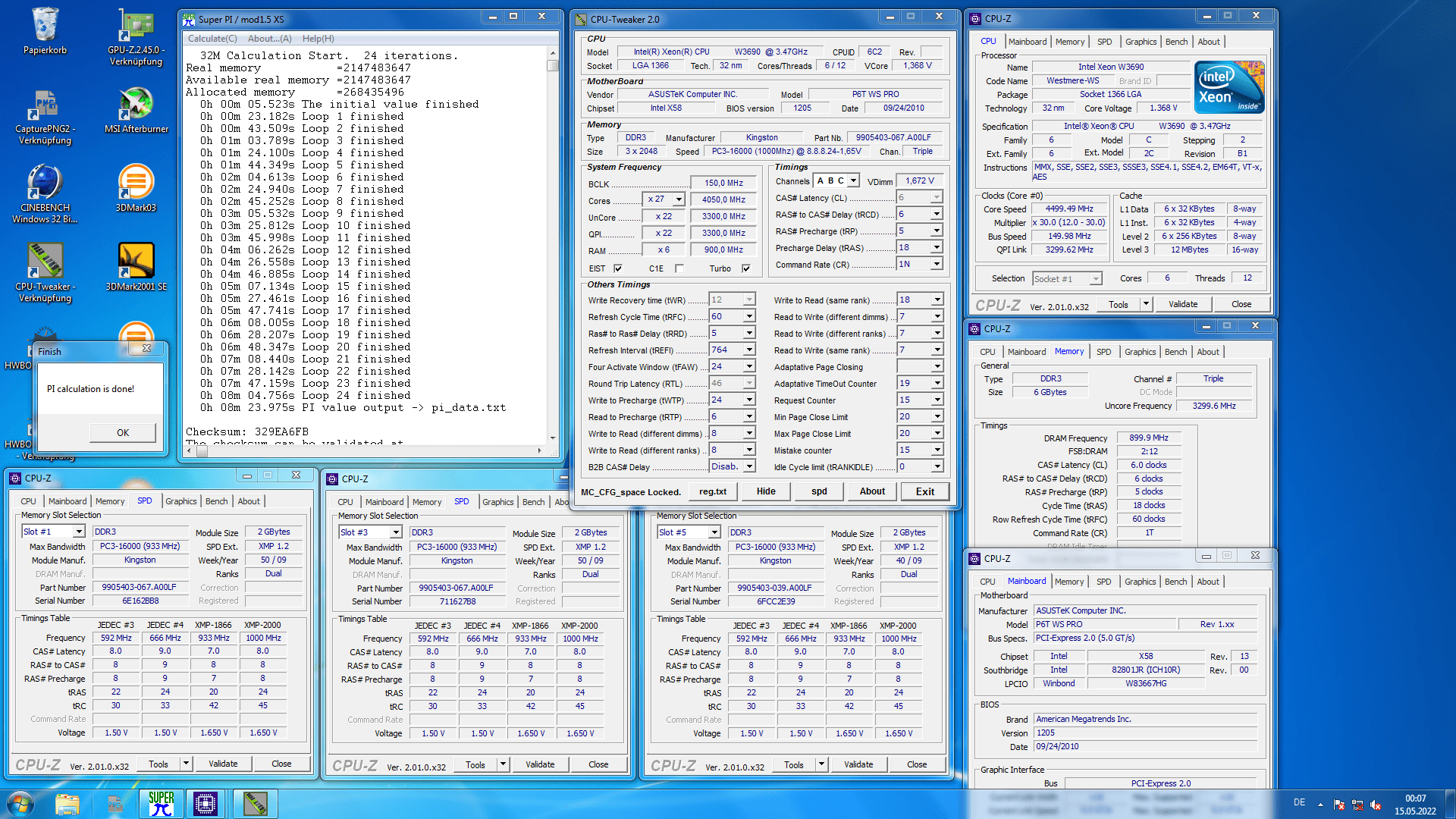Select the Super PI taskbar icon

(x=161, y=804)
